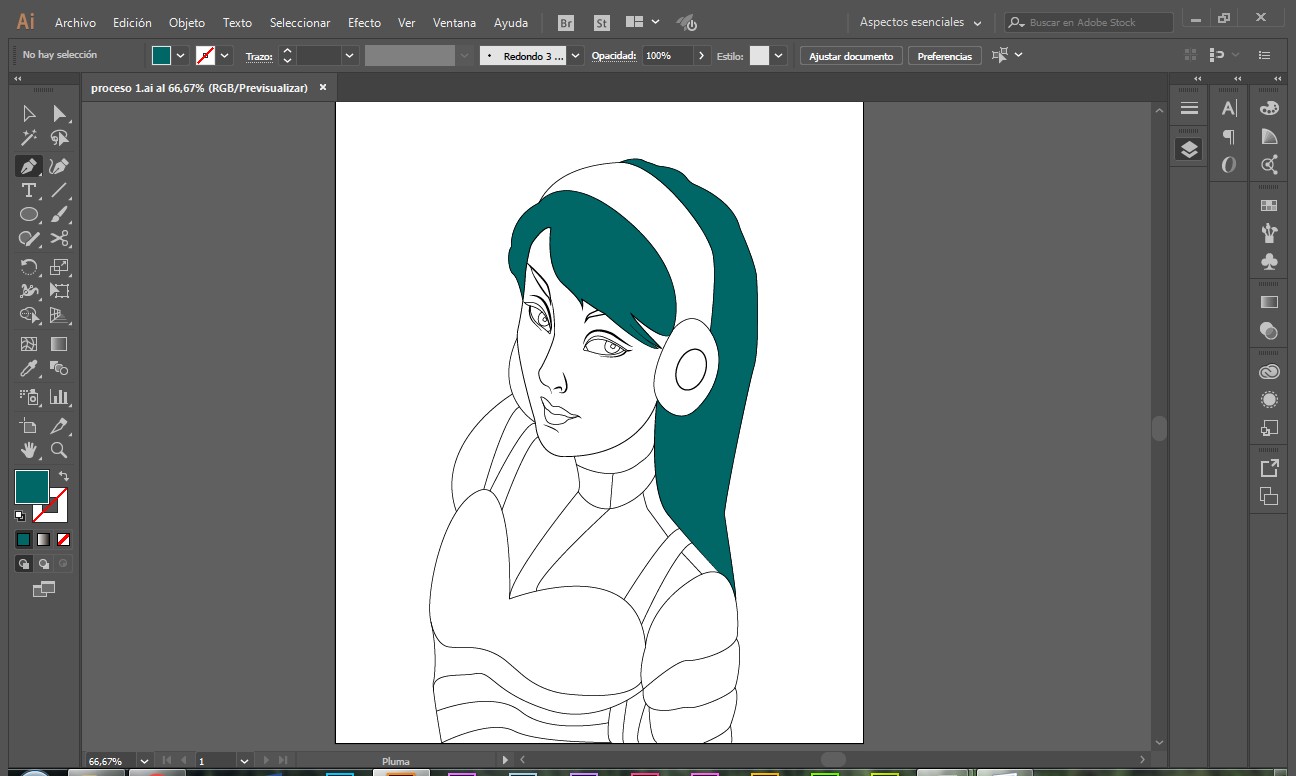Select the Symbol Sprayer tool
This screenshot has width=1296, height=776.
(x=29, y=397)
